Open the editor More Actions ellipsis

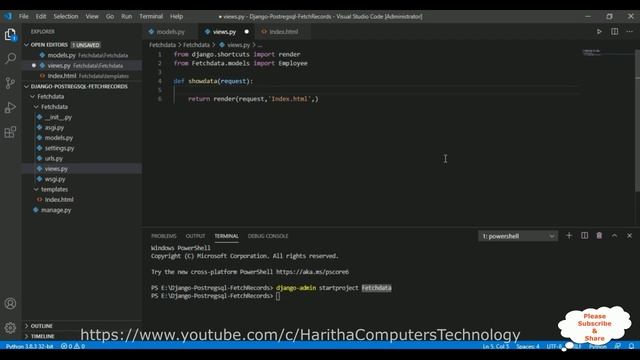629,31
